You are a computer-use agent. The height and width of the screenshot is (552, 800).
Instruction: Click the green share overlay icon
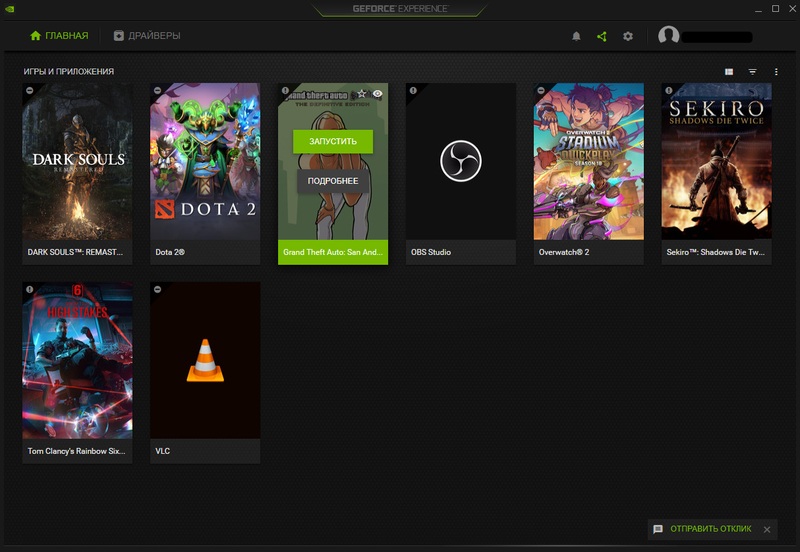click(601, 36)
